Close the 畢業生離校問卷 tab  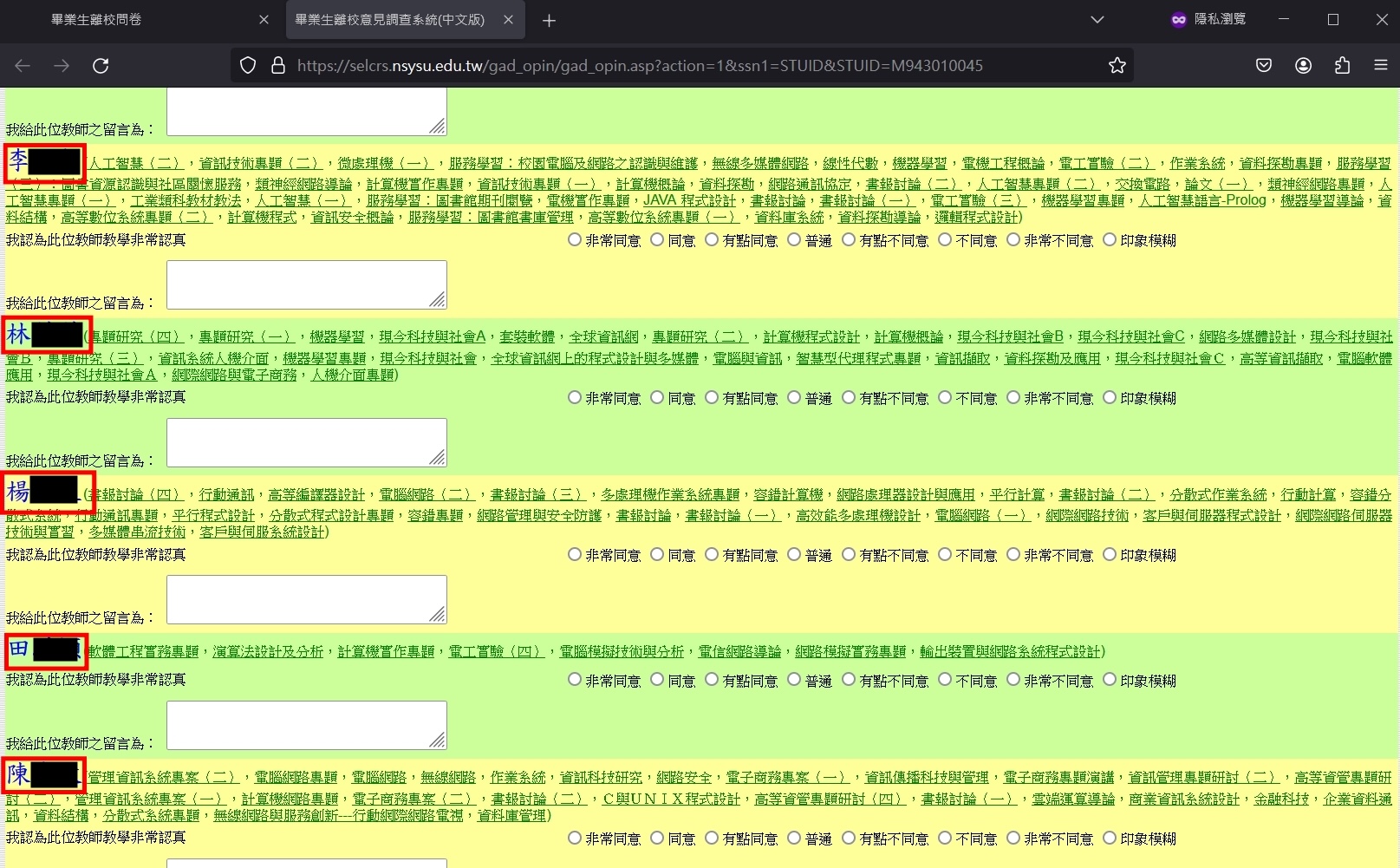[264, 20]
